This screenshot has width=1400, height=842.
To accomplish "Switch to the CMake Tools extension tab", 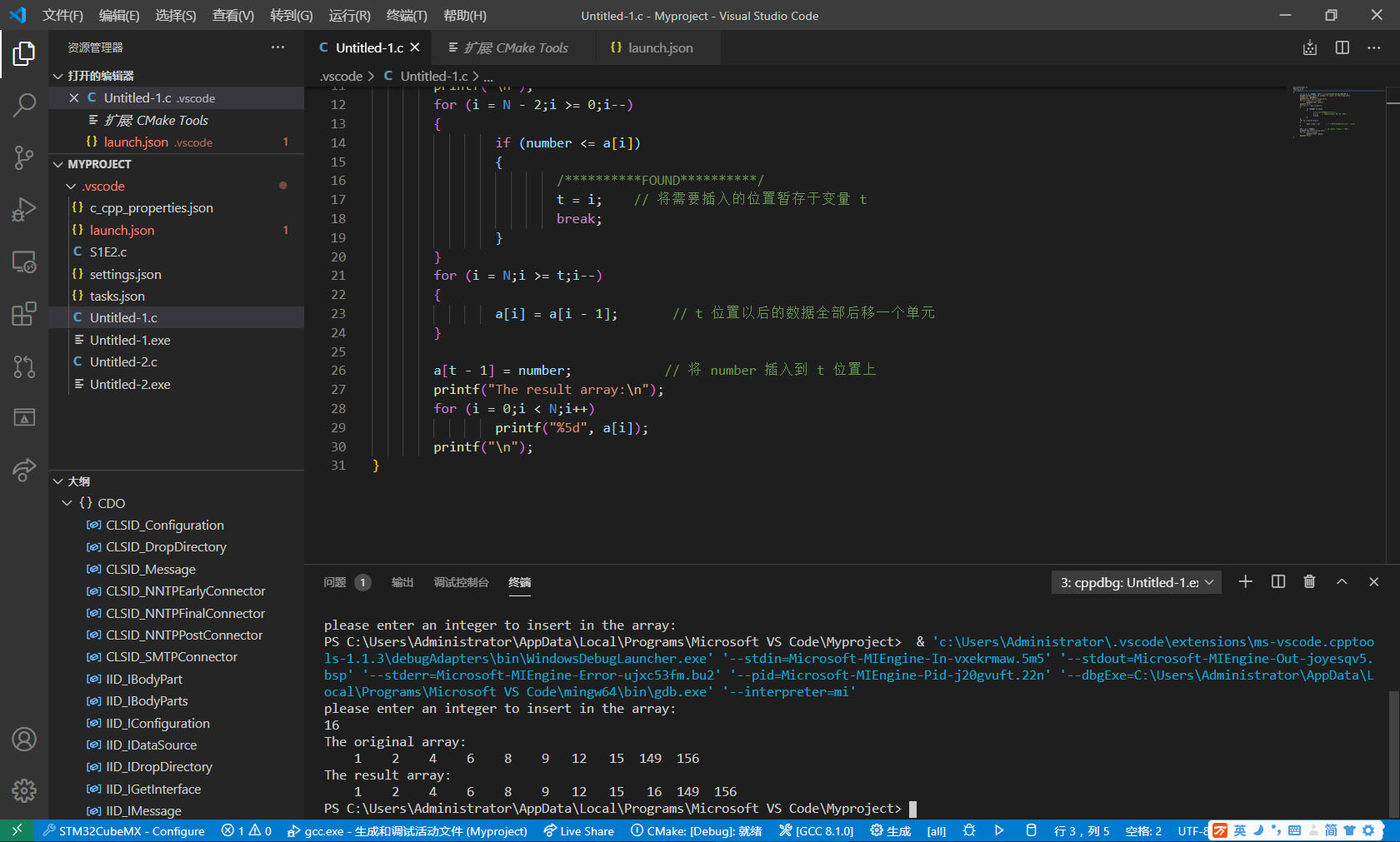I will pos(515,47).
